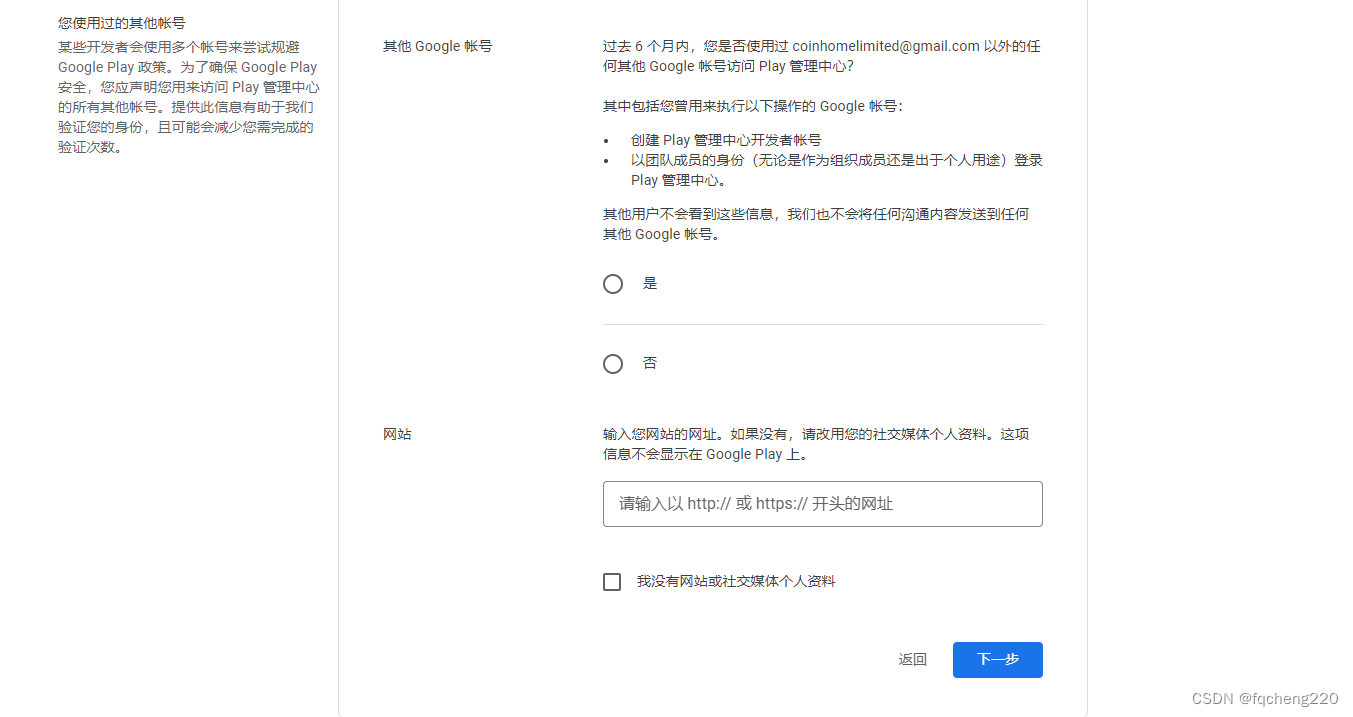Screen dimensions: 1353x717
Task: Click the 网站 section label
Action: 398,433
